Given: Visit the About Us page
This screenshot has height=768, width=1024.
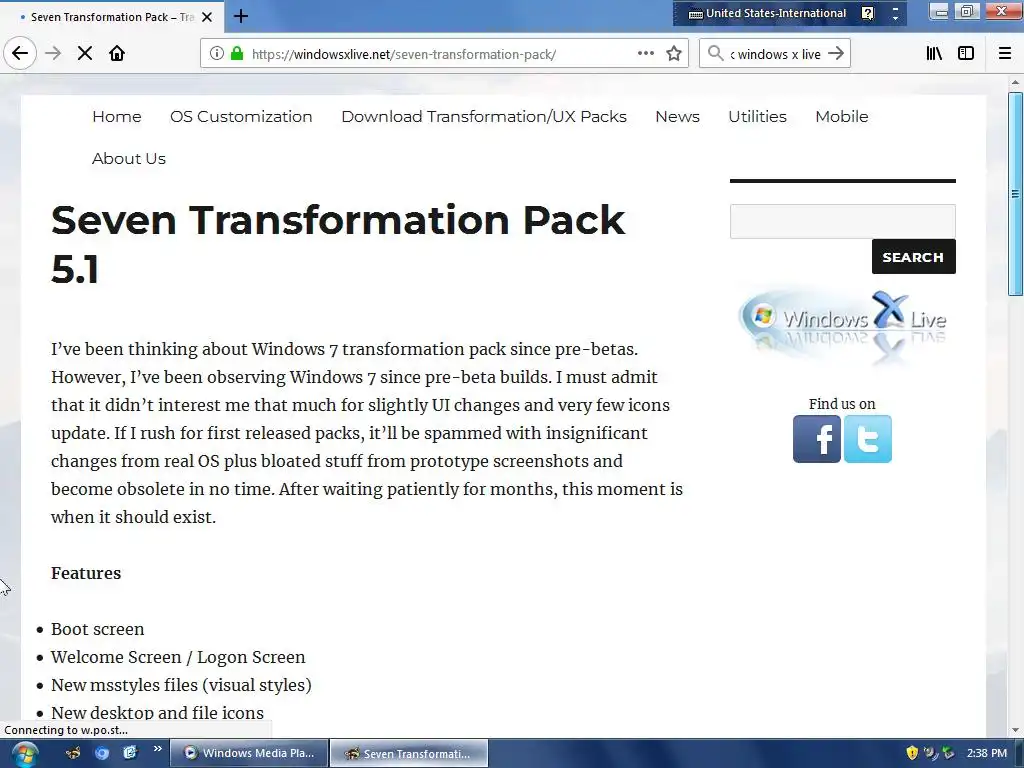Looking at the screenshot, I should tap(129, 159).
